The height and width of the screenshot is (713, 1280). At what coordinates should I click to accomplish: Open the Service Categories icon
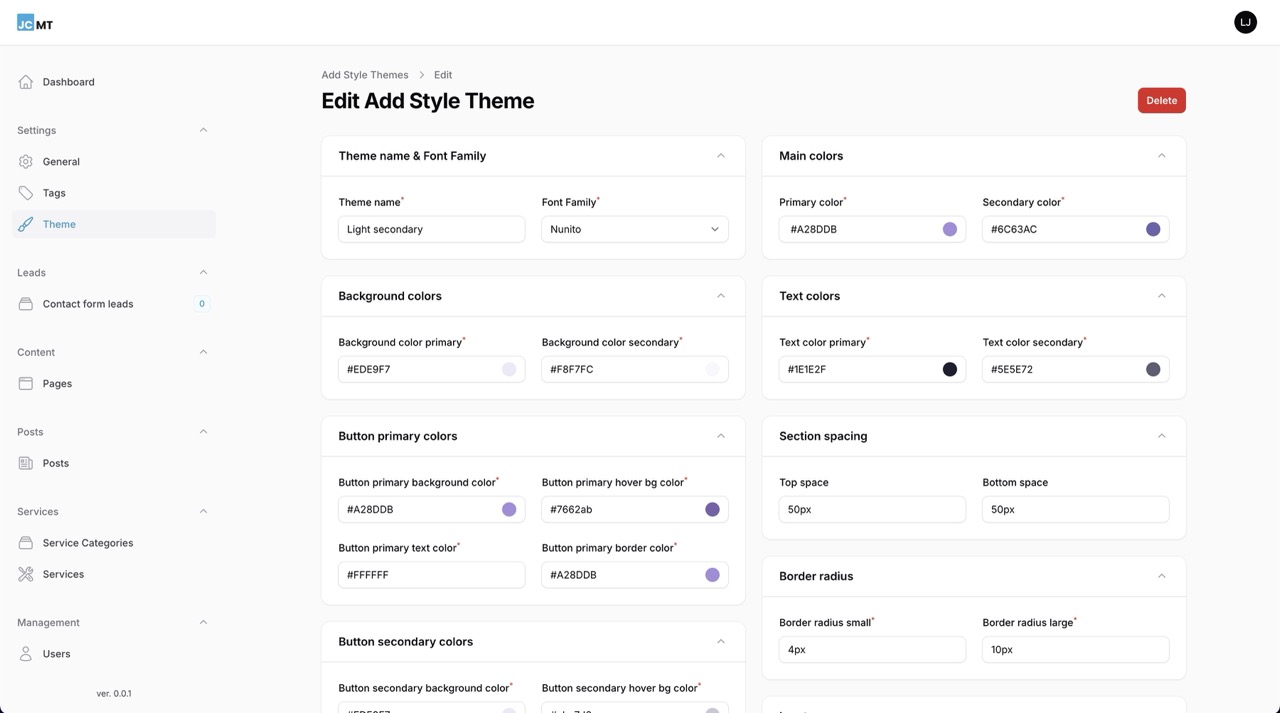pos(25,542)
